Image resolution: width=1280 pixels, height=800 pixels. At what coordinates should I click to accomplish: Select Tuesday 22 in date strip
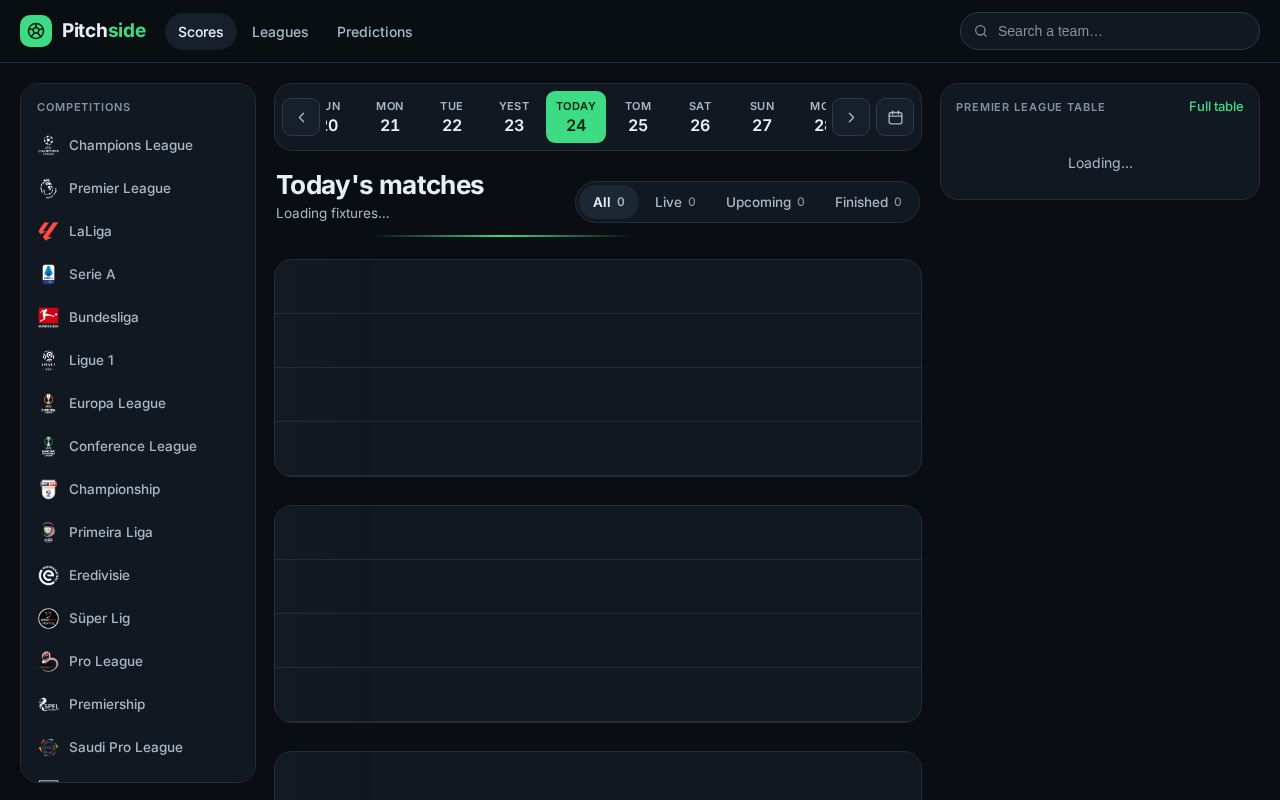click(x=452, y=117)
